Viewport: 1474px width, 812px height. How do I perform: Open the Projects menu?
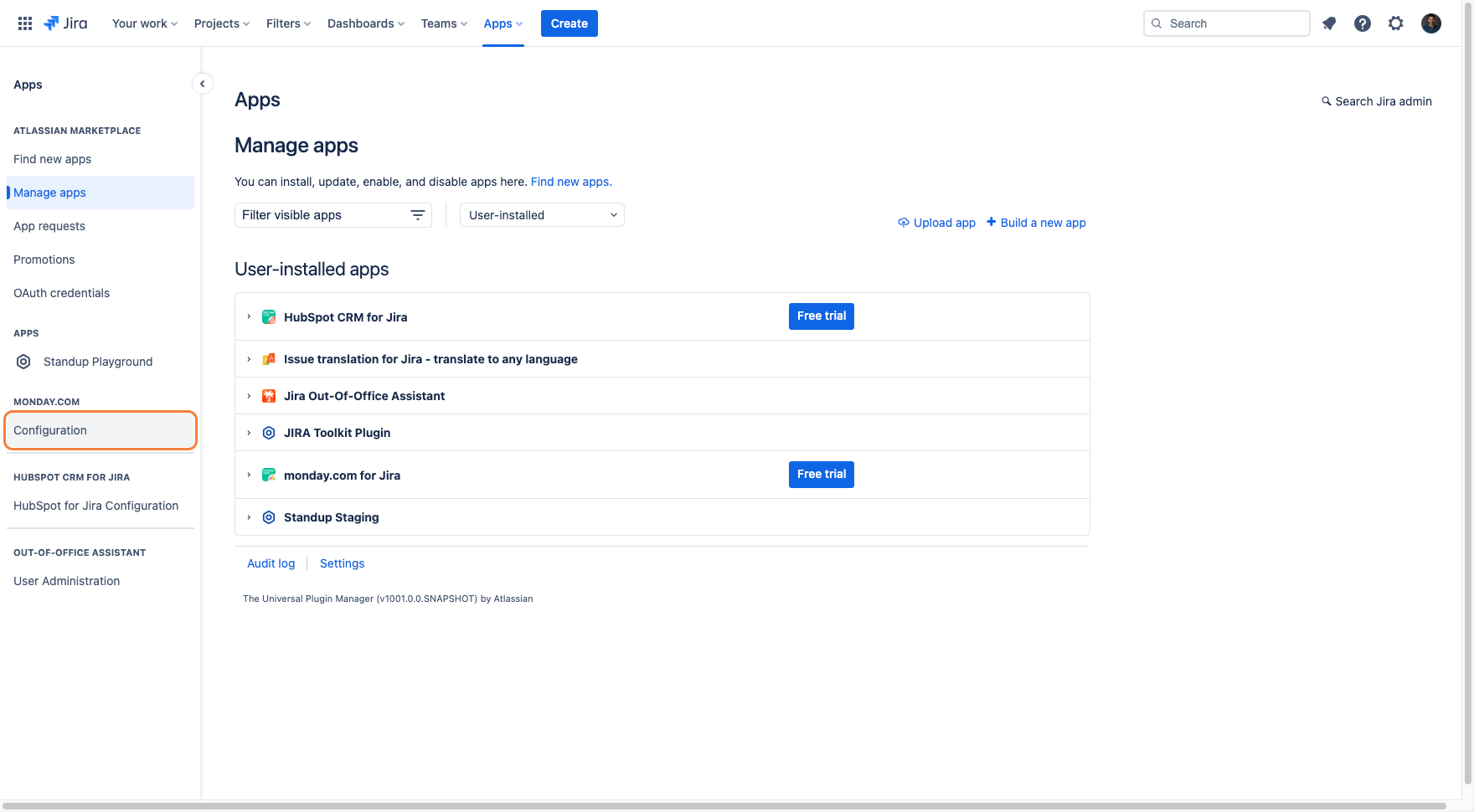pos(222,23)
